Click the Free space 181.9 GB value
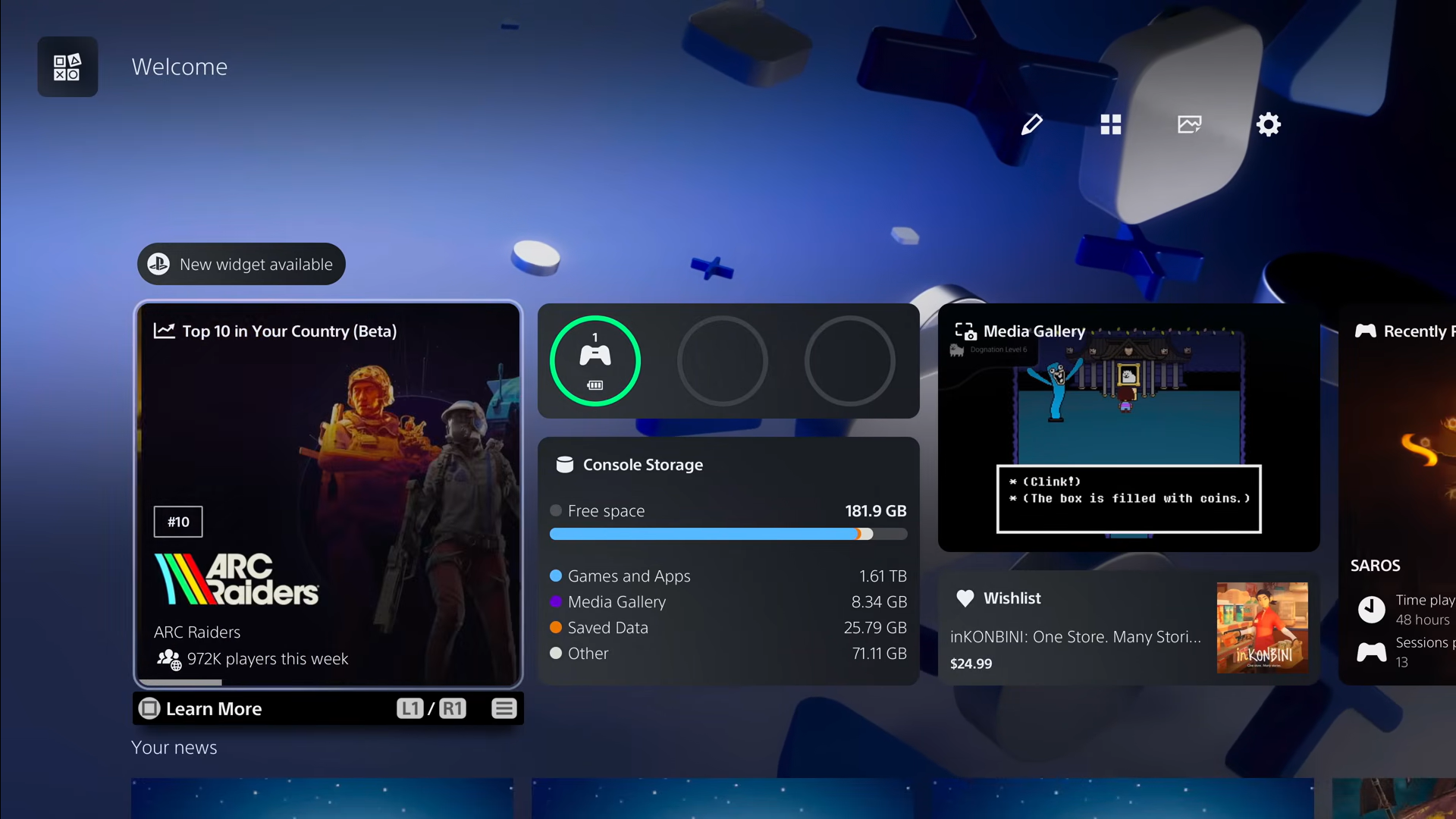This screenshot has width=1456, height=819. [x=876, y=511]
